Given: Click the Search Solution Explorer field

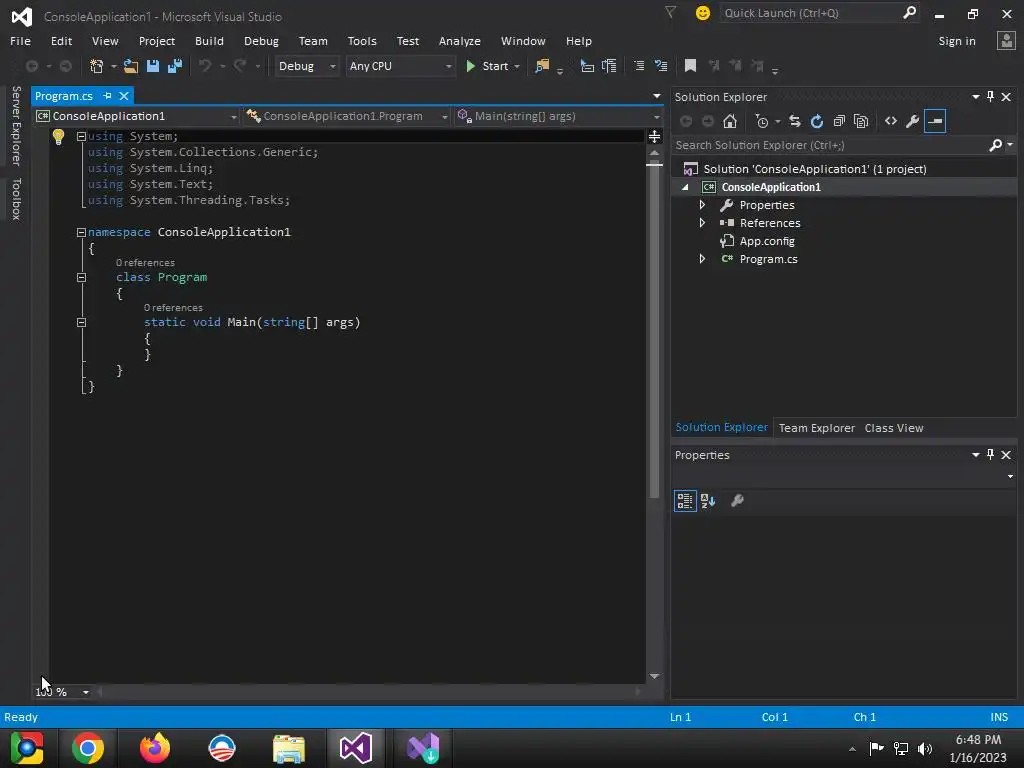Looking at the screenshot, I should click(x=843, y=145).
